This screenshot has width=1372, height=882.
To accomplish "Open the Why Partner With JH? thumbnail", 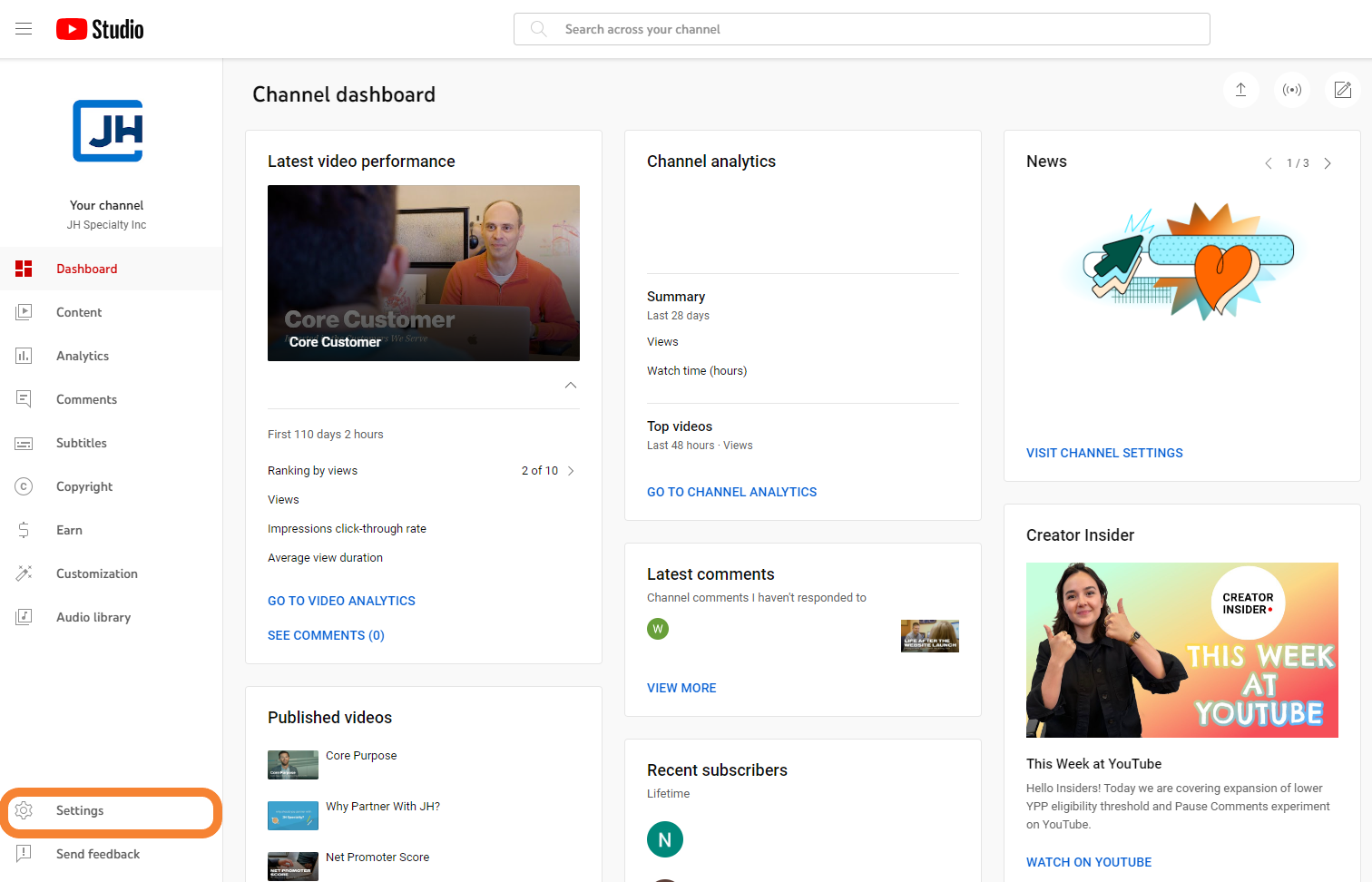I will (293, 816).
